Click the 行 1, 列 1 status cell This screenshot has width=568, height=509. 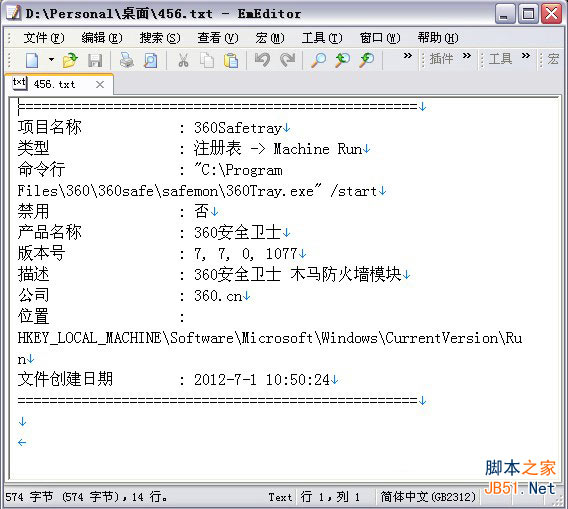[330, 497]
